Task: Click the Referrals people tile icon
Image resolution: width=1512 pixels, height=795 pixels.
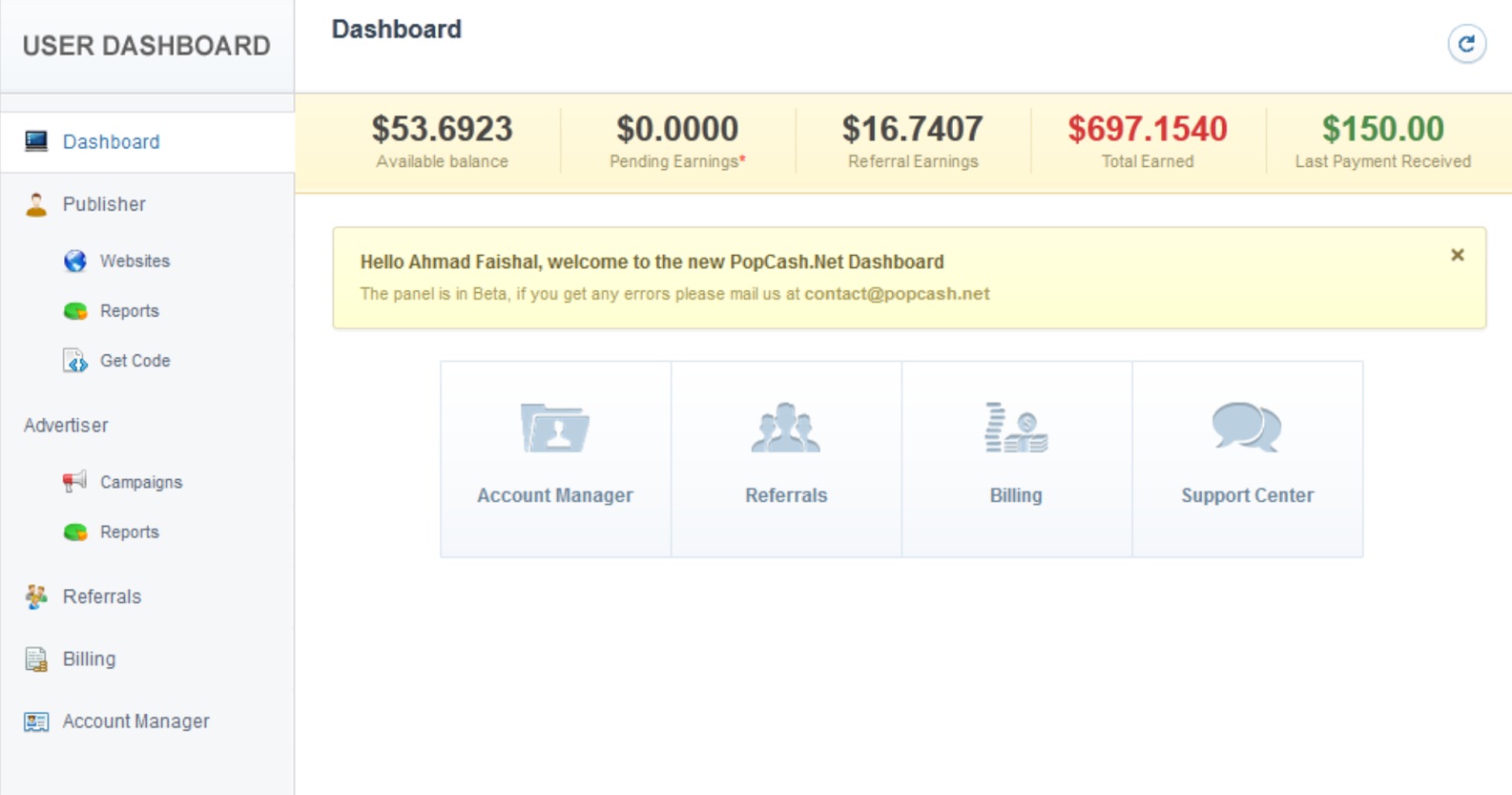Action: point(785,428)
